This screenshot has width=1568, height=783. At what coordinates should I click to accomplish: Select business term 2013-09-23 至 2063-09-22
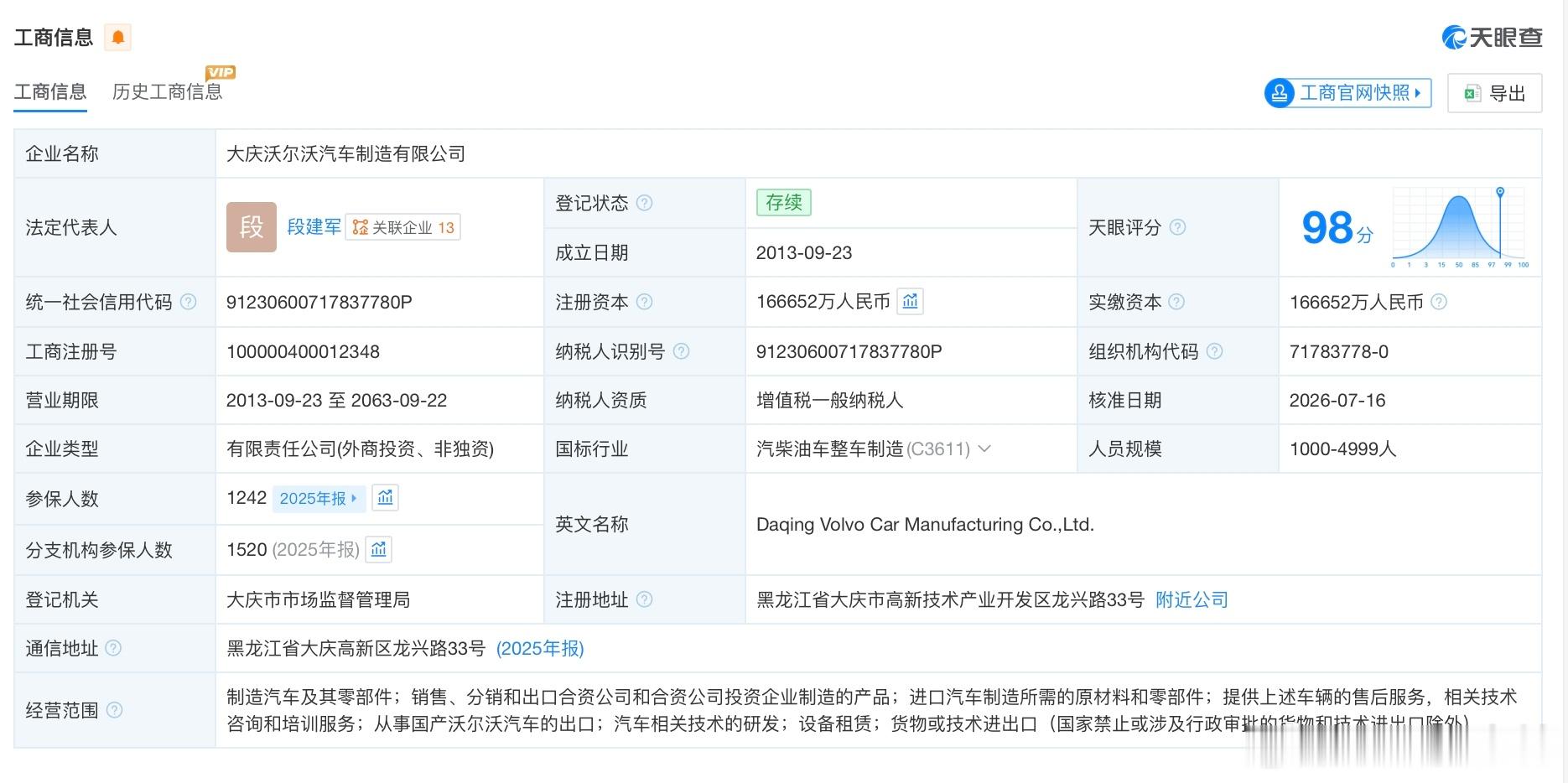pyautogui.click(x=337, y=400)
